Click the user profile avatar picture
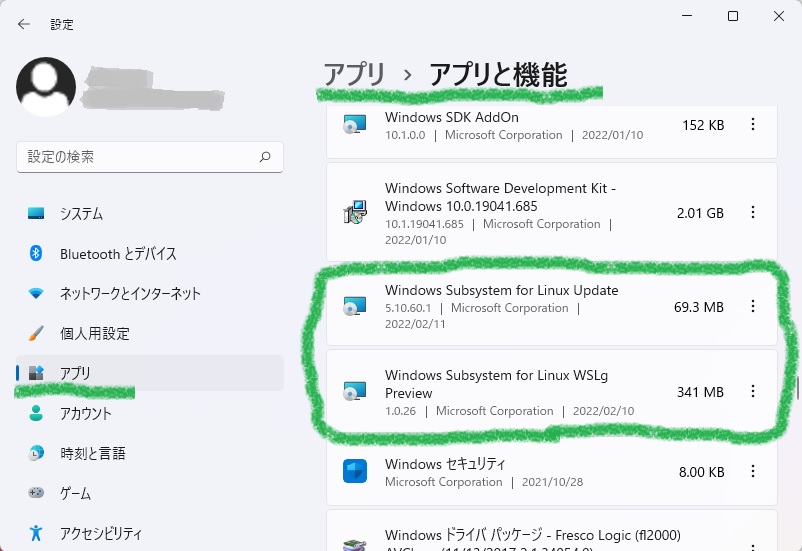 pos(46,87)
